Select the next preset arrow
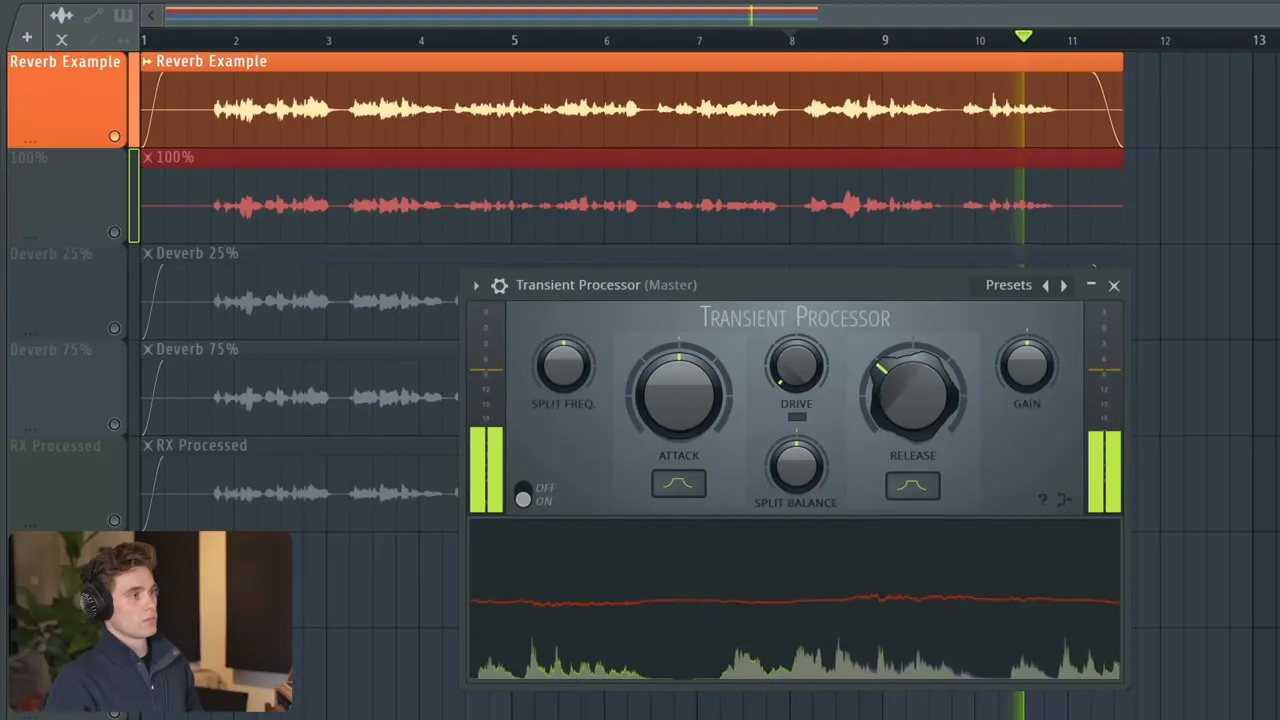Screen dimensions: 1280x720 [x=1064, y=285]
